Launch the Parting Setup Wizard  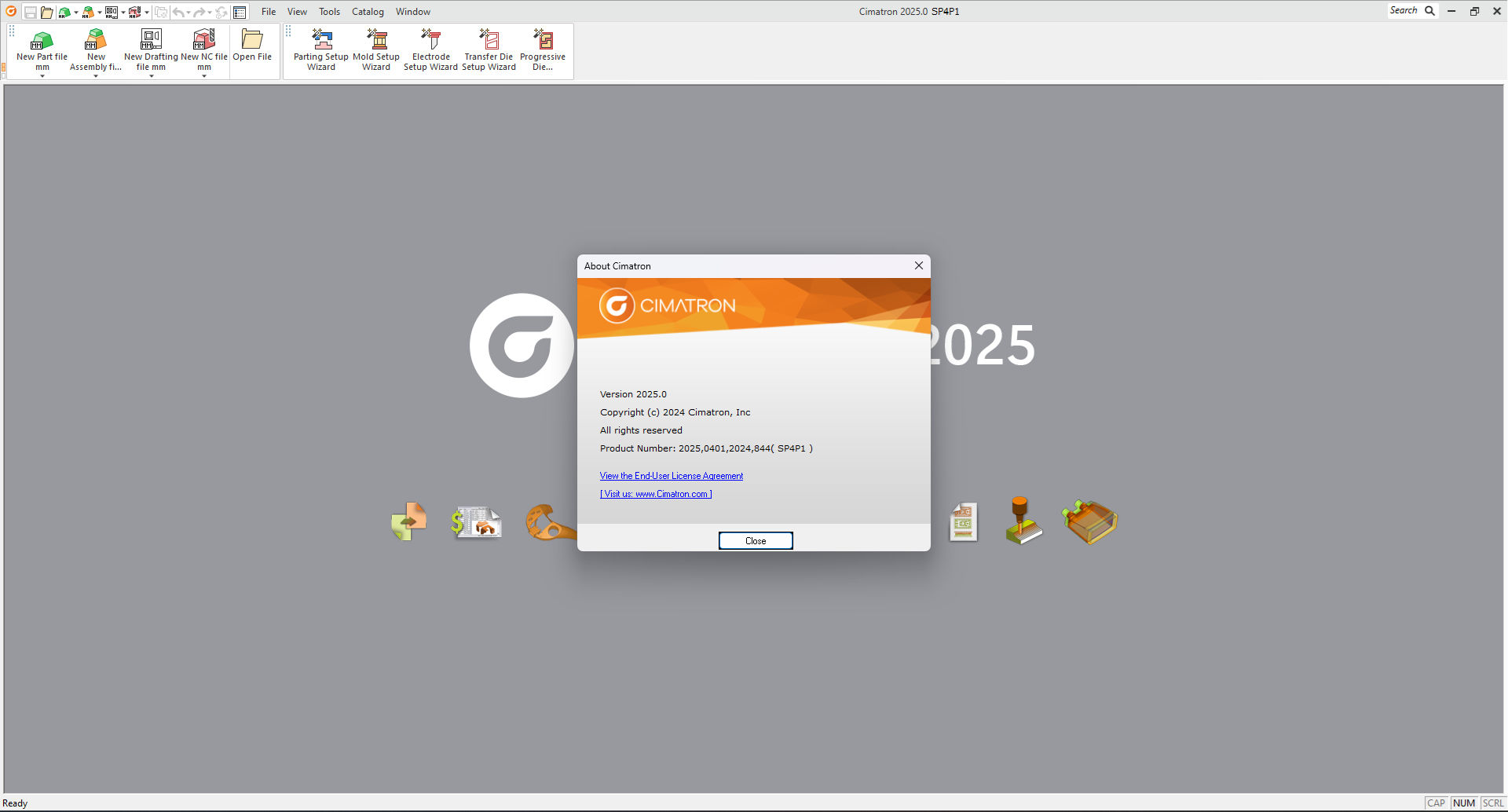pyautogui.click(x=321, y=49)
